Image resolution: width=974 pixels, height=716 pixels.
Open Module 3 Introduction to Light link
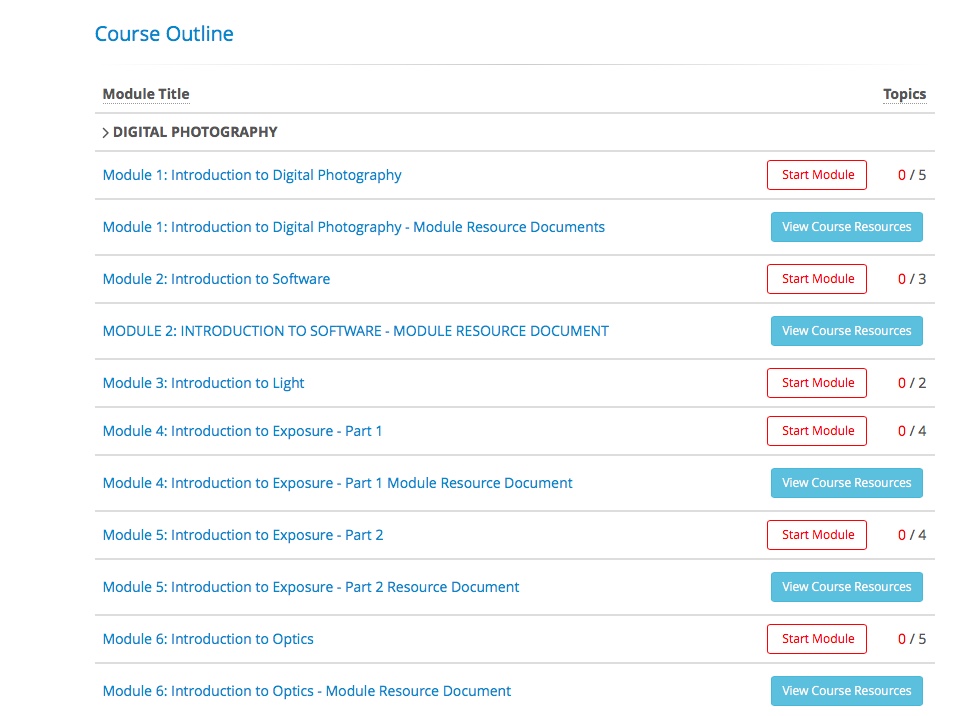tap(203, 383)
